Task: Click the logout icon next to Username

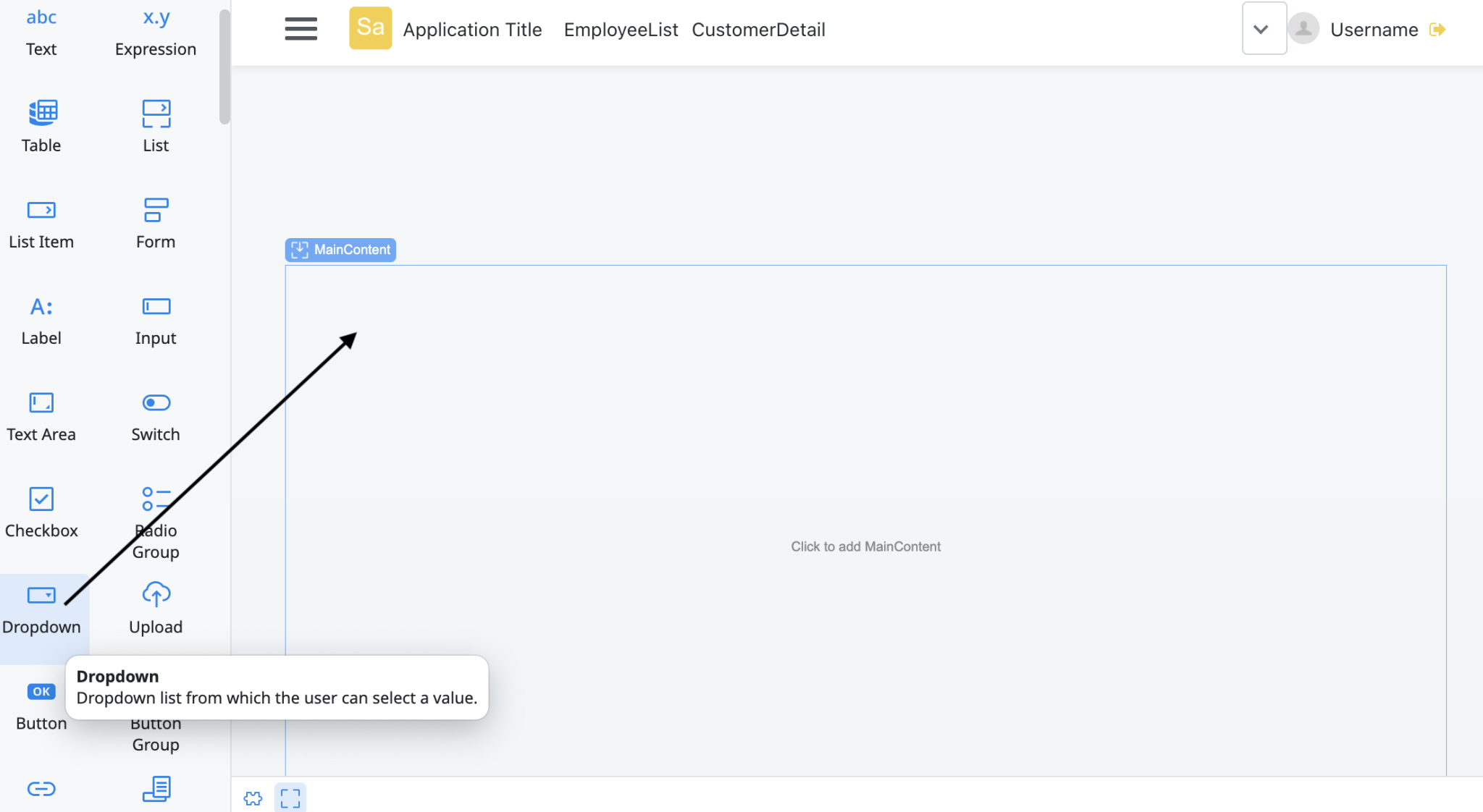Action: 1439,29
